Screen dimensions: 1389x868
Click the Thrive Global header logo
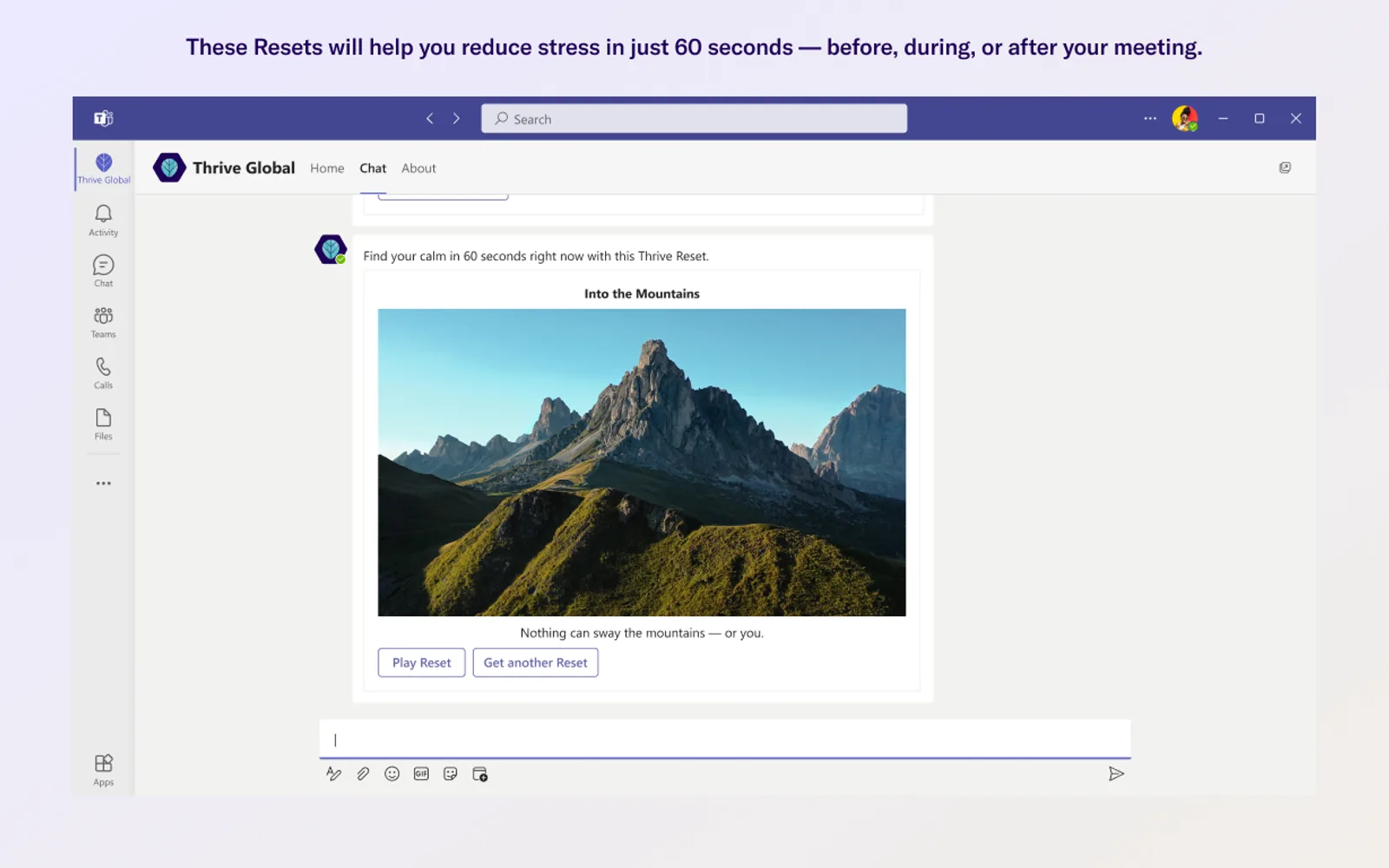pyautogui.click(x=169, y=168)
